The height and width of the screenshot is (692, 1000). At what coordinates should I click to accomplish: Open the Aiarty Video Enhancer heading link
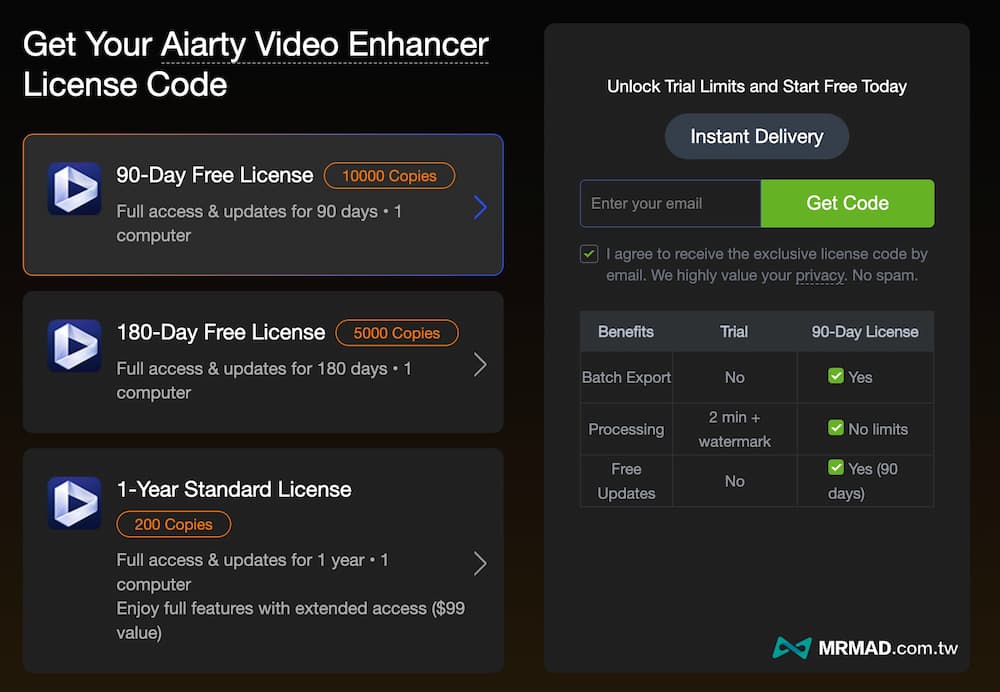click(x=325, y=45)
